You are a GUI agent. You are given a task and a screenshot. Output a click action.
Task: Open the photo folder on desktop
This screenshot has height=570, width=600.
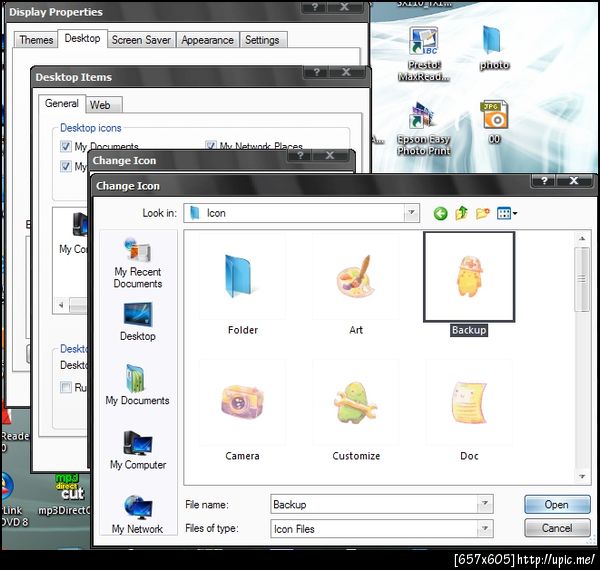(494, 48)
